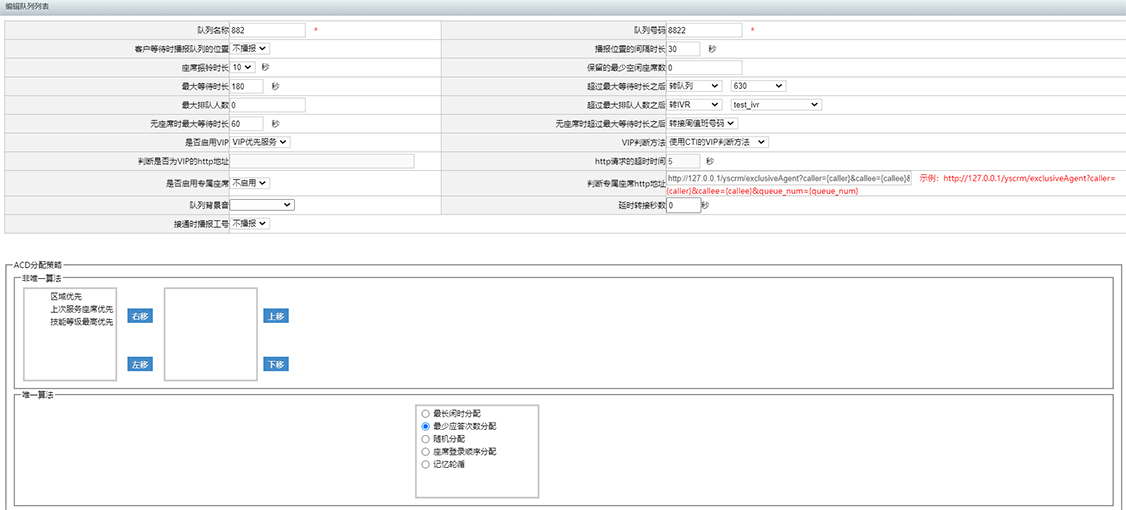This screenshot has width=1126, height=510.
Task: Focus the 队列号码 field showing 8822
Action: pyautogui.click(x=704, y=30)
